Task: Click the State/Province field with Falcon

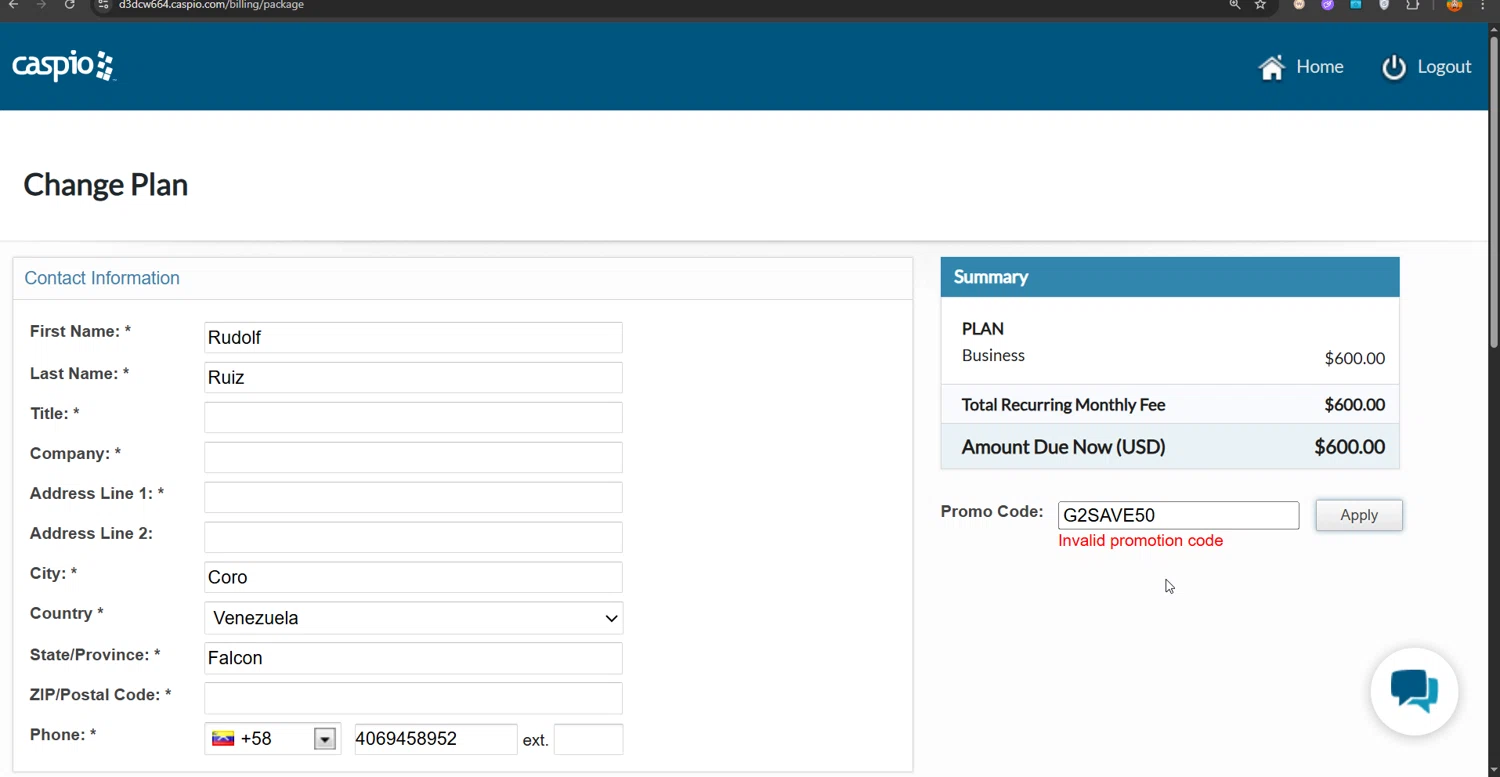Action: pos(413,658)
